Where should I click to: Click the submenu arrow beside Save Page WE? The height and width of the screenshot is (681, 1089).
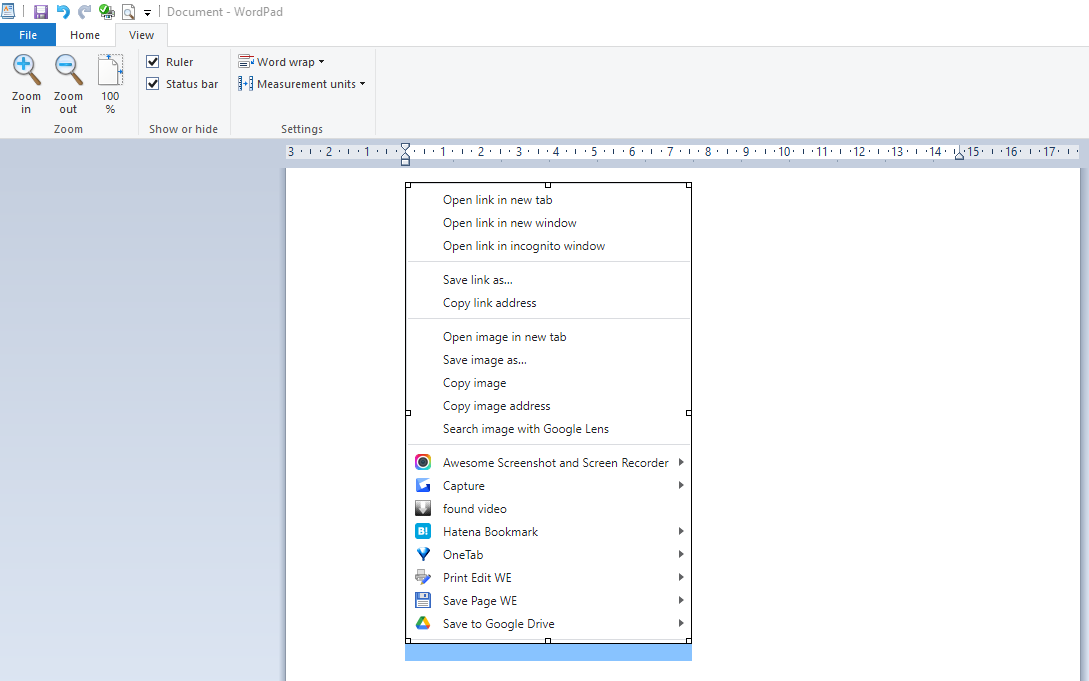point(681,600)
